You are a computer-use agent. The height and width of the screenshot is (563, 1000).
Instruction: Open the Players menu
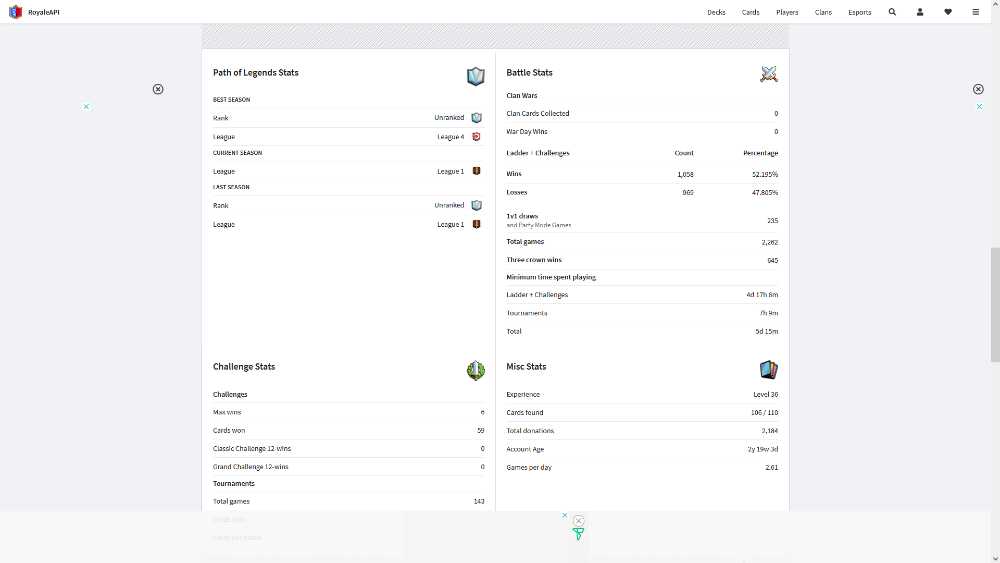coord(787,12)
